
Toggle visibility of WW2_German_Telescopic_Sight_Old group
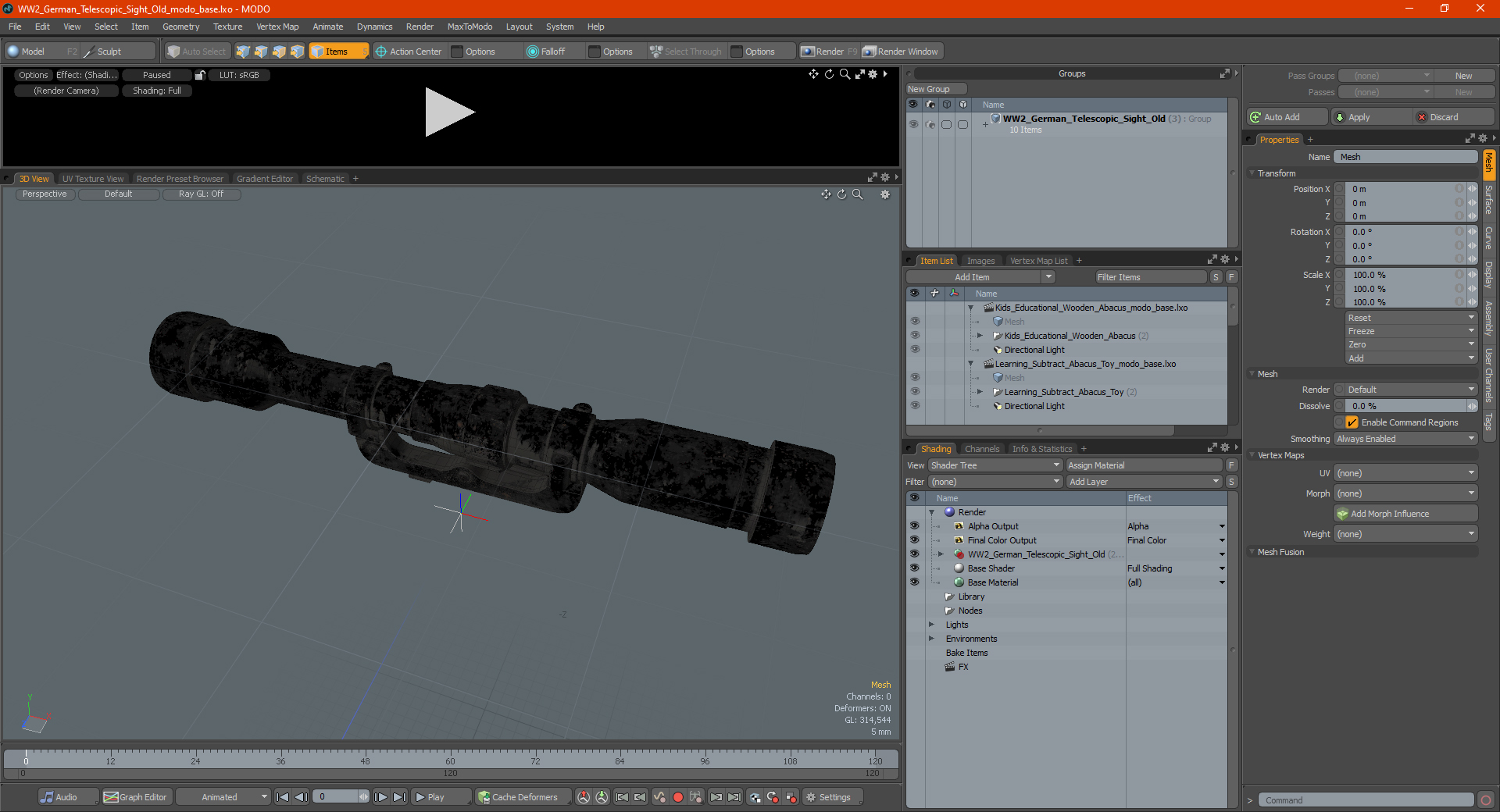[913, 124]
